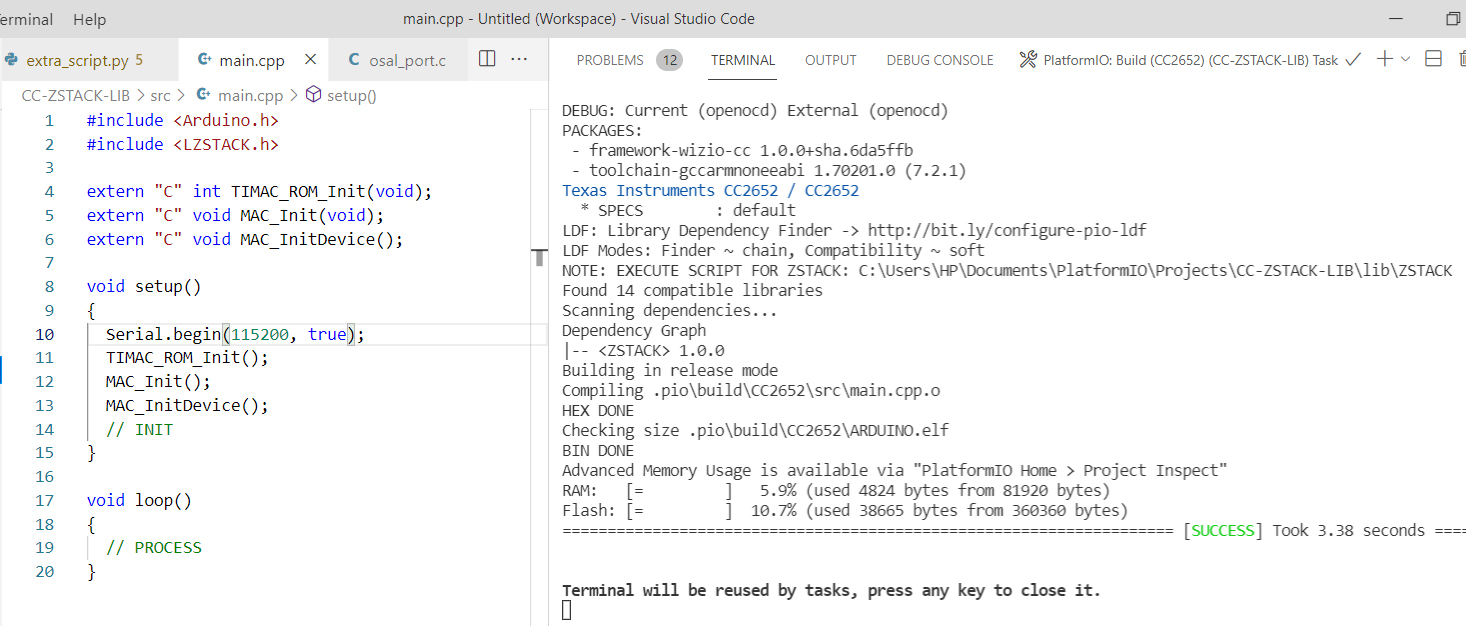1466x626 pixels.
Task: Open the setup() symbol breadcrumb
Action: [x=352, y=96]
